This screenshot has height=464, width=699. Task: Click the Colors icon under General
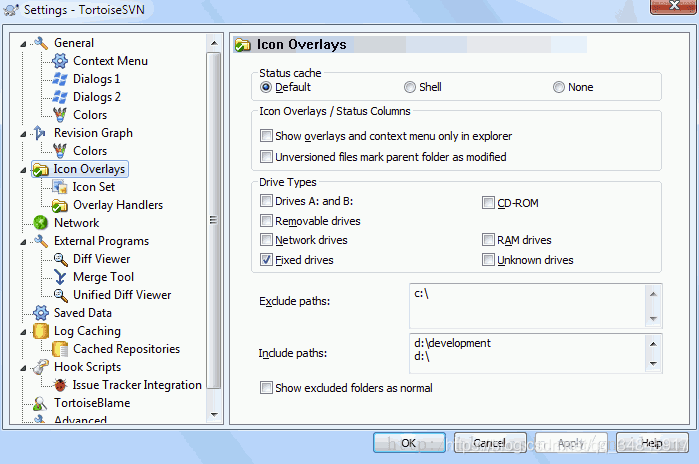[60, 115]
